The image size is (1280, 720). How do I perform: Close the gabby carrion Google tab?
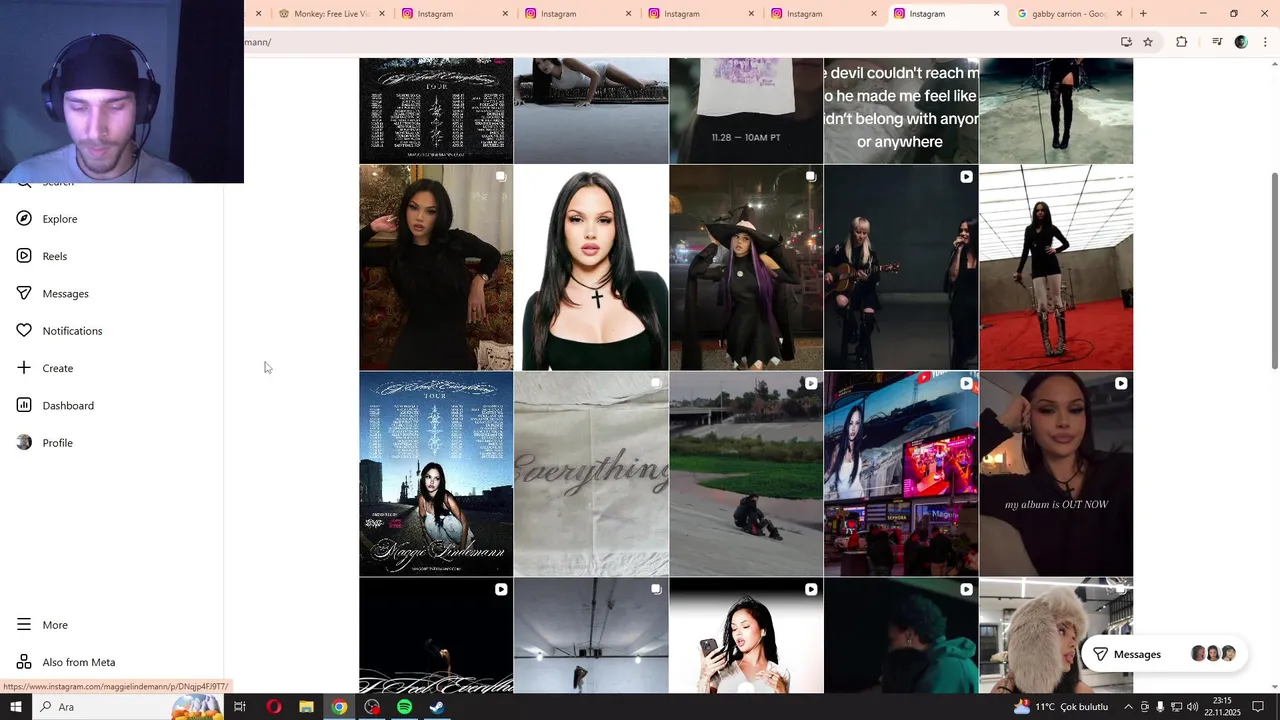click(1119, 14)
